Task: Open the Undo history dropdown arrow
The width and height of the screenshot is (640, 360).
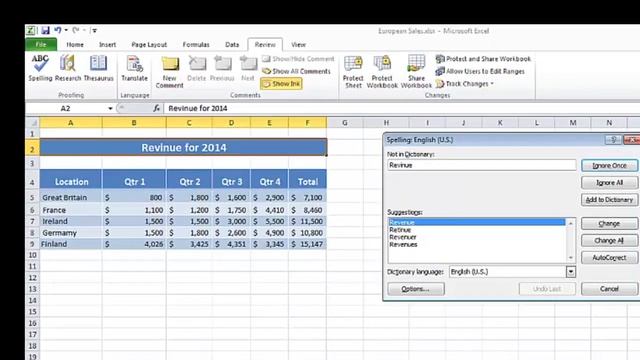Action: click(x=66, y=30)
